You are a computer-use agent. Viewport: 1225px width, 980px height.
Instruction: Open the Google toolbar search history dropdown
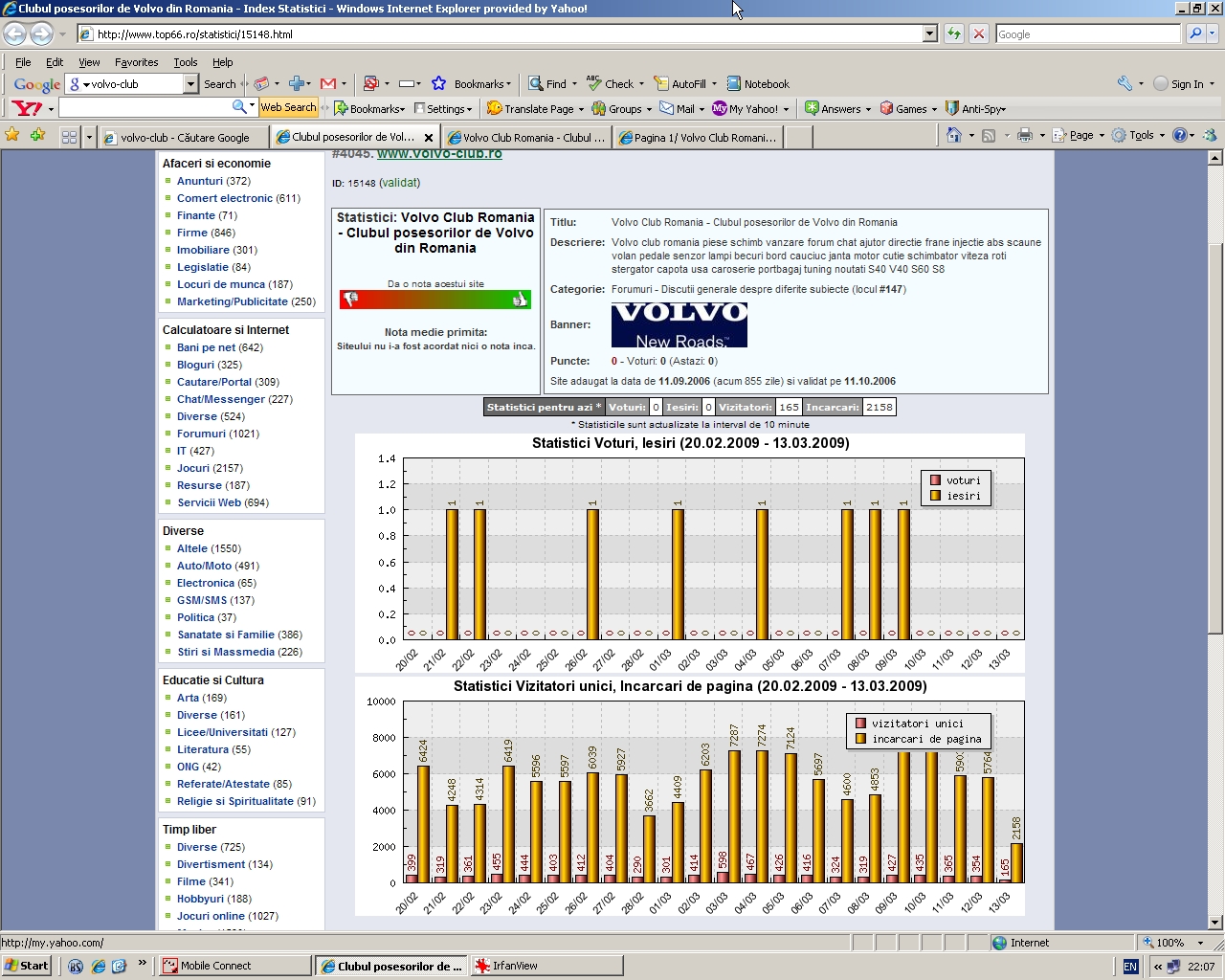[x=190, y=84]
